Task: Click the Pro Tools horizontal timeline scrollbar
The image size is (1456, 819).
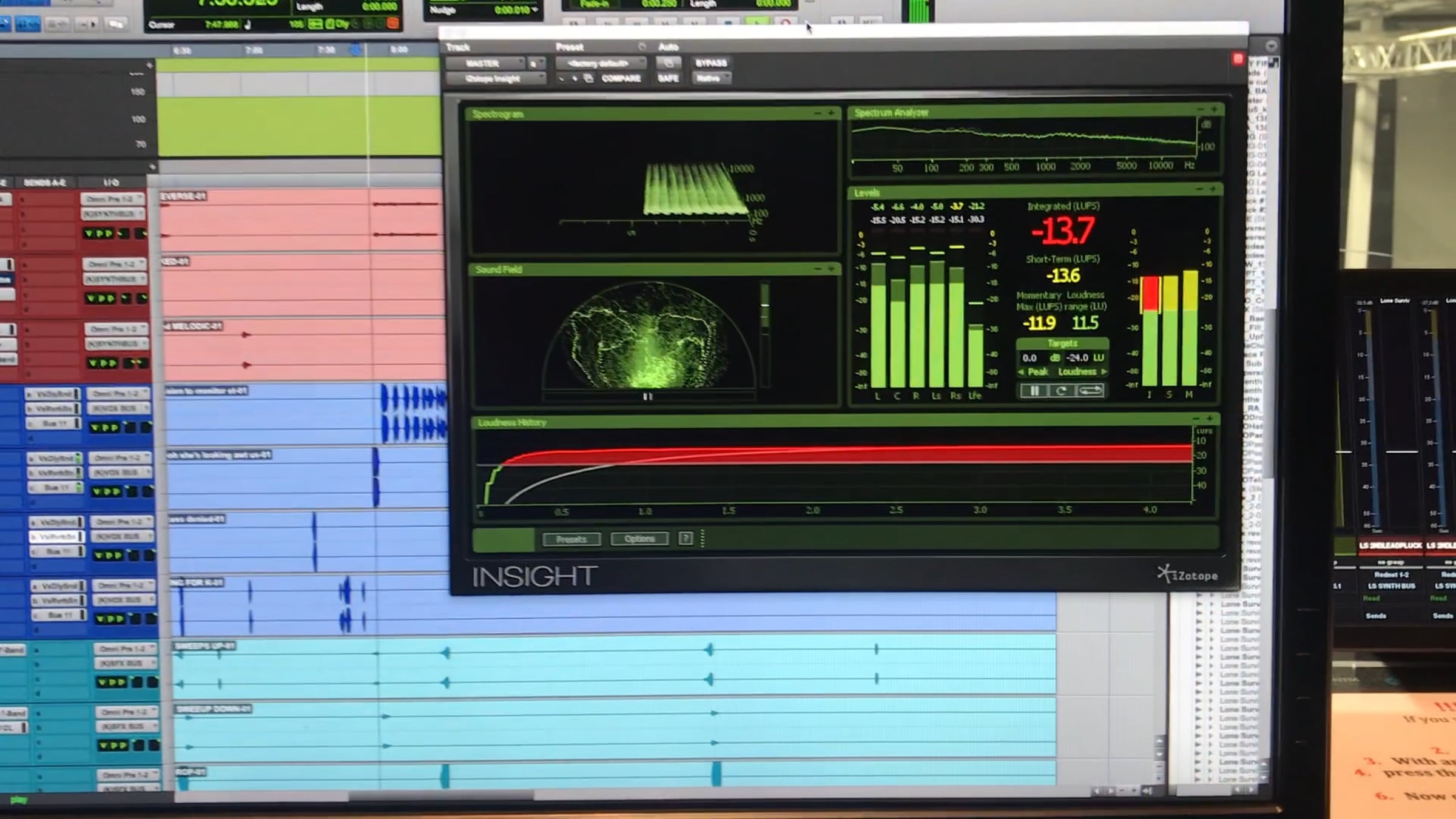Action: pyautogui.click(x=441, y=795)
